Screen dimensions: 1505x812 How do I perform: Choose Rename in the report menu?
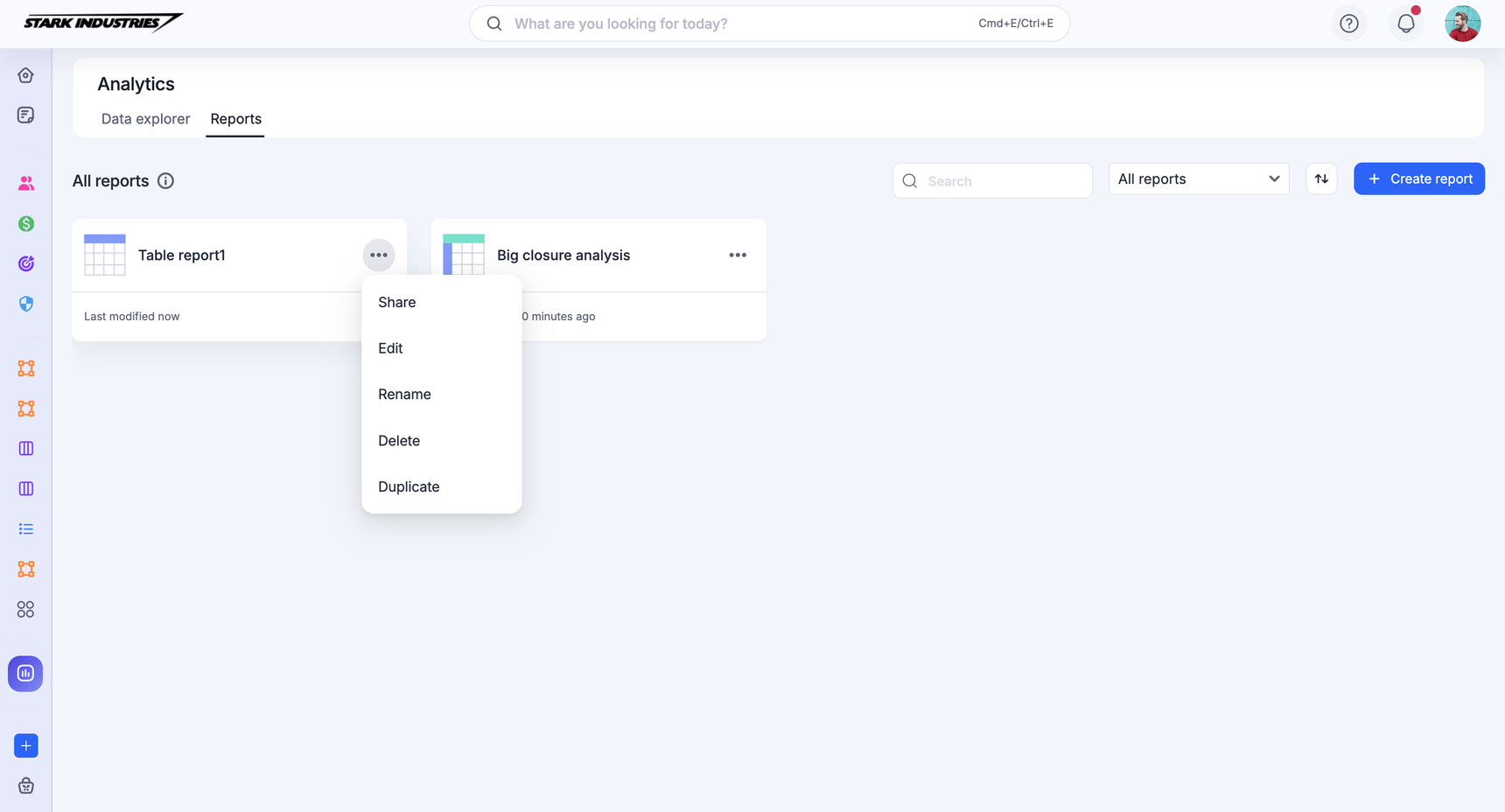[404, 395]
